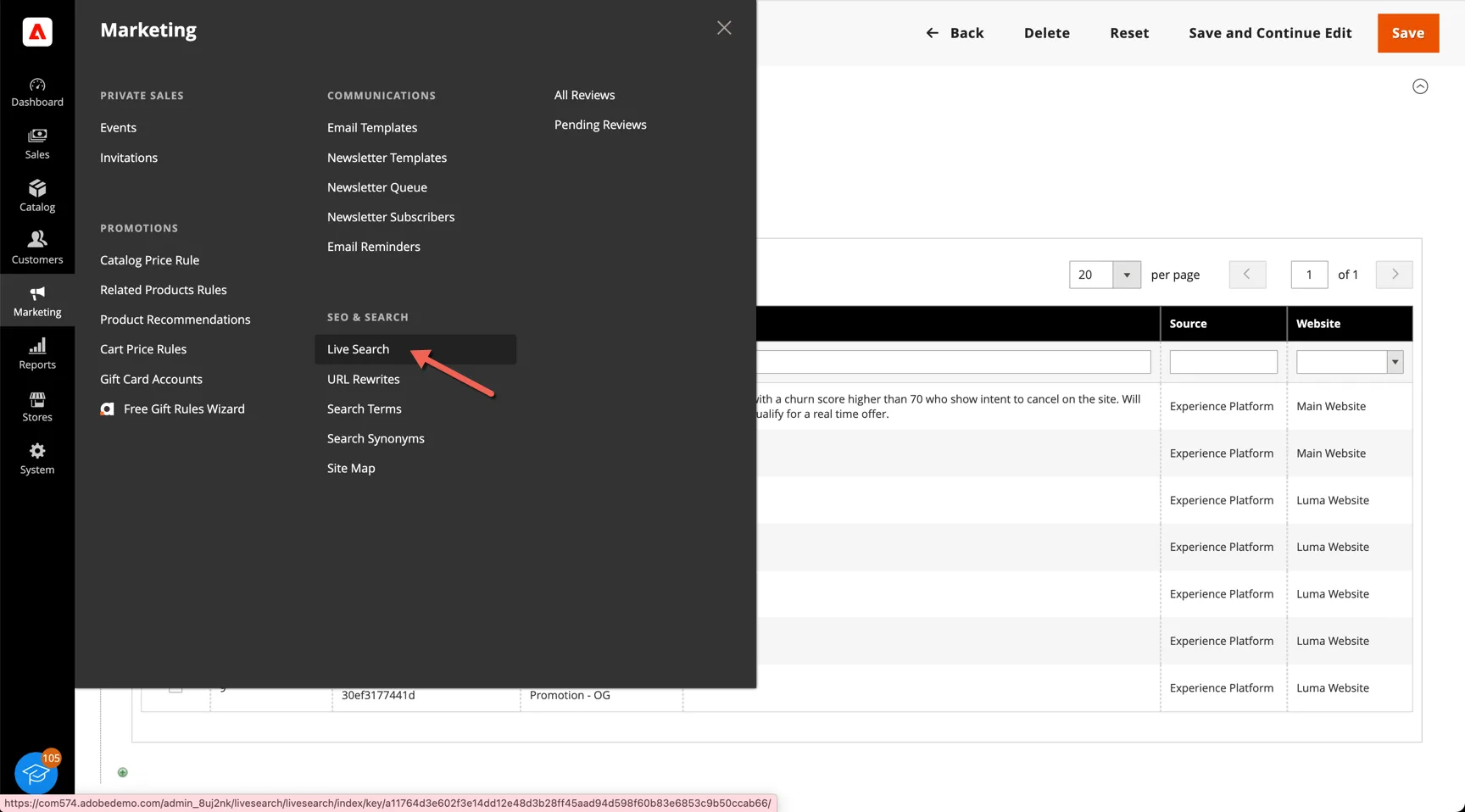Open Email Templates menu item
The width and height of the screenshot is (1465, 812).
click(372, 127)
